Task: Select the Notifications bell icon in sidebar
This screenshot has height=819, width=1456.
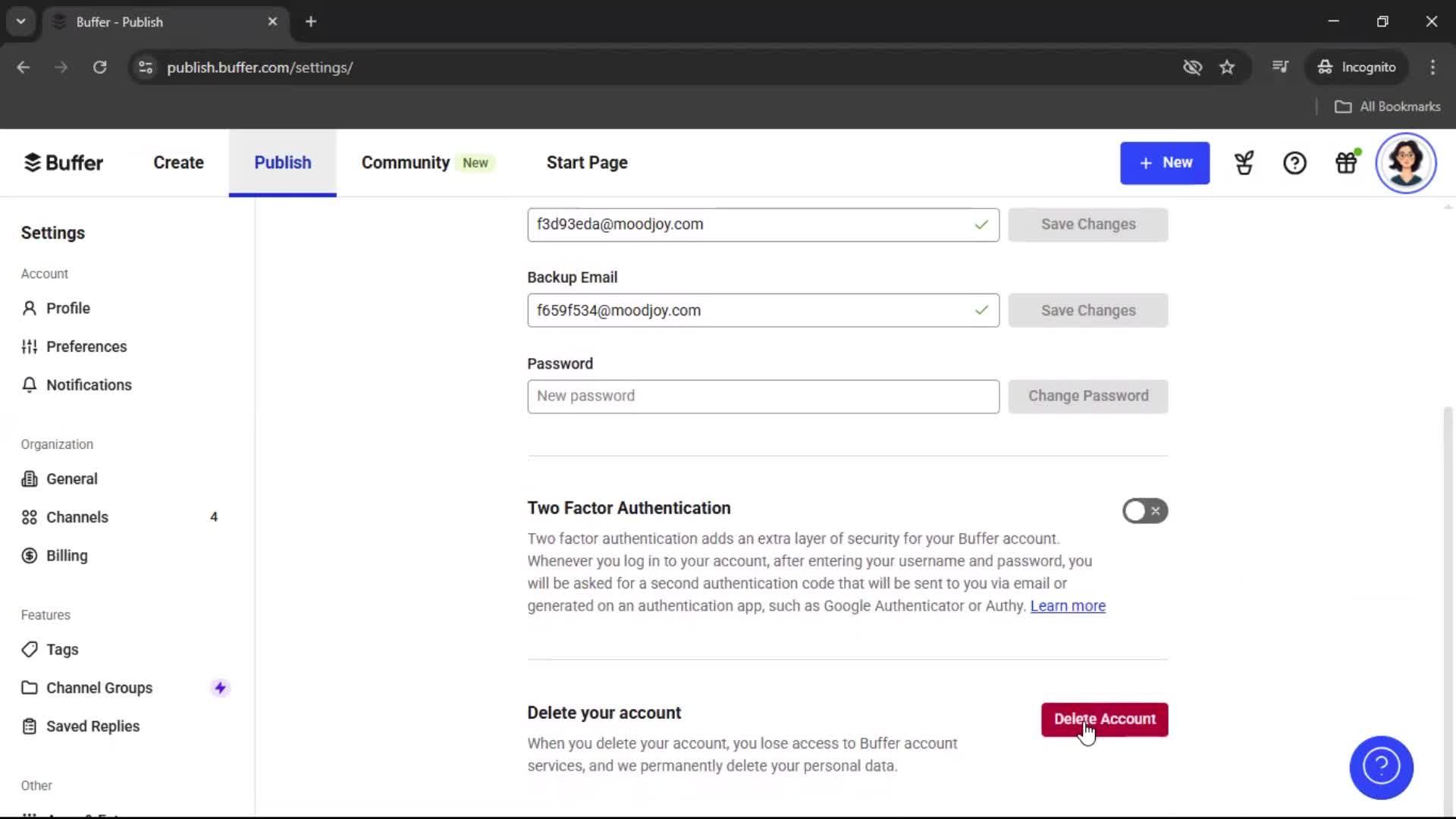Action: pyautogui.click(x=29, y=385)
